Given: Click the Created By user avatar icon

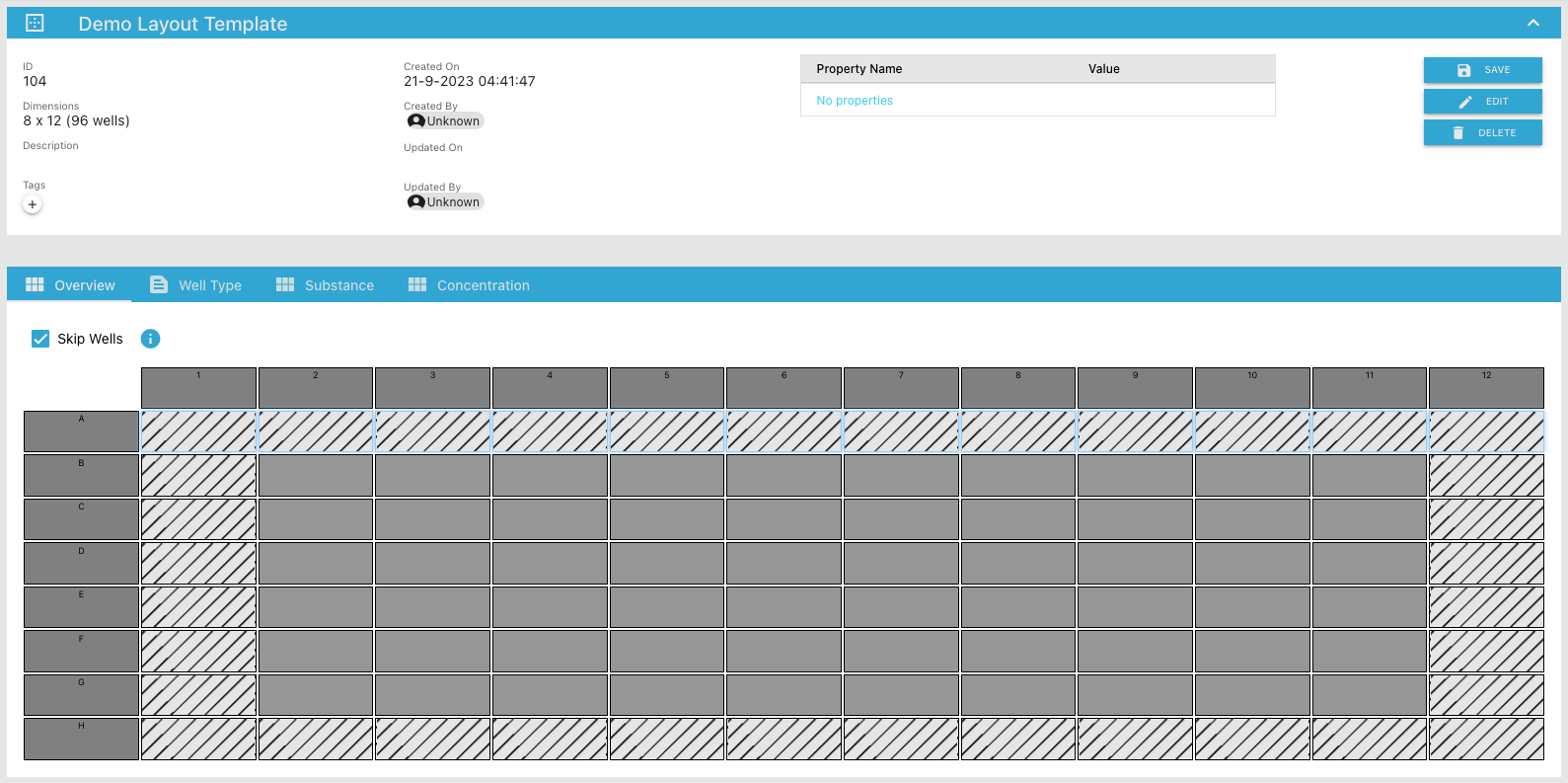Looking at the screenshot, I should tap(416, 121).
